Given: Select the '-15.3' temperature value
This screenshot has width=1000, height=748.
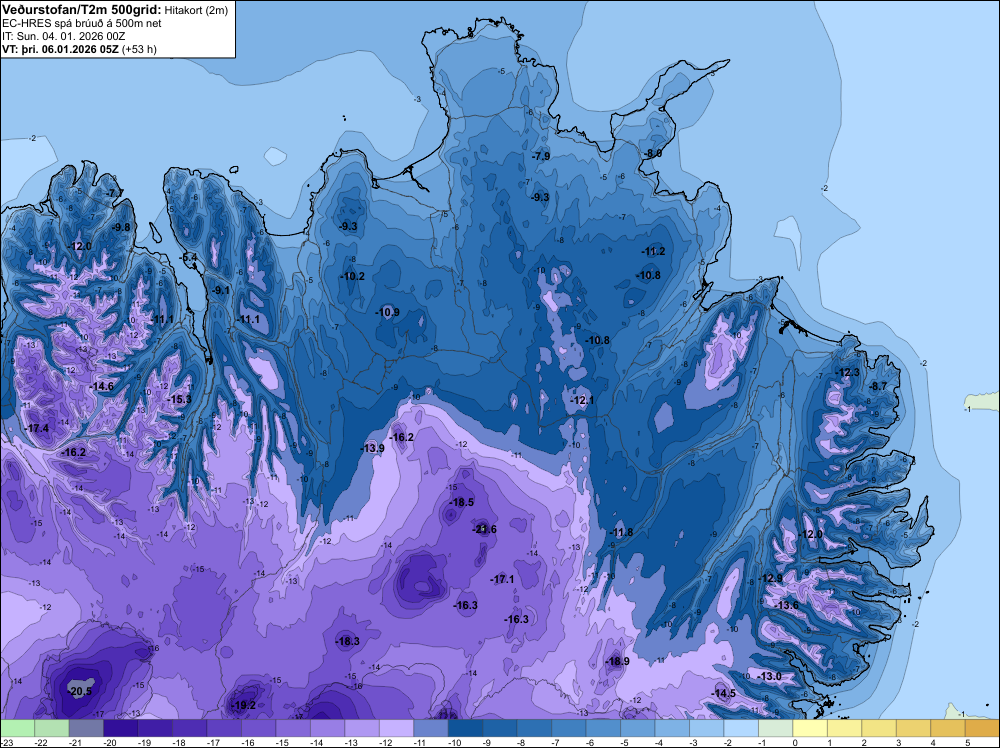Looking at the screenshot, I should click(x=179, y=400).
